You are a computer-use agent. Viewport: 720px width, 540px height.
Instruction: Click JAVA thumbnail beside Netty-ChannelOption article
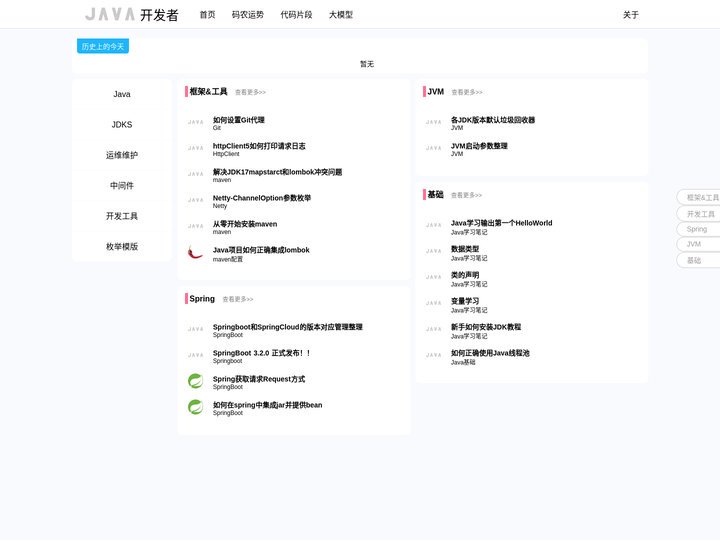coord(195,200)
